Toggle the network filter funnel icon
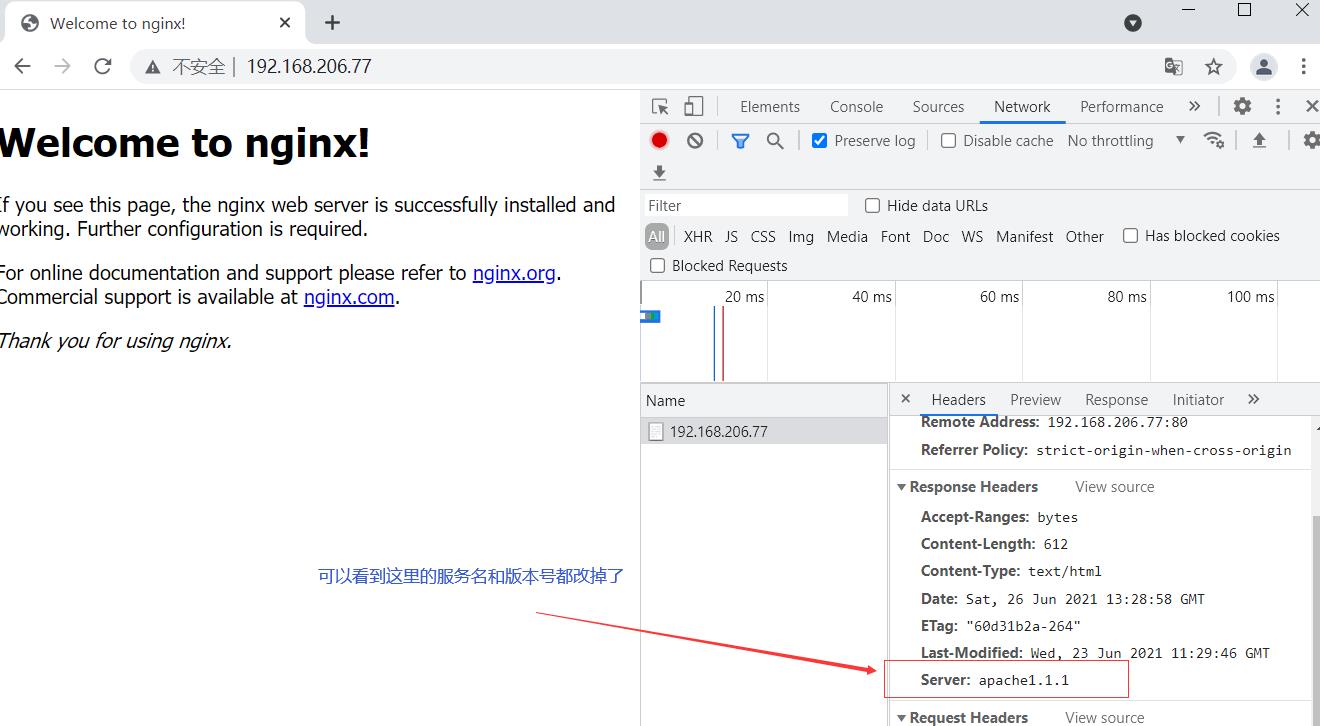This screenshot has width=1320, height=726. pos(740,141)
